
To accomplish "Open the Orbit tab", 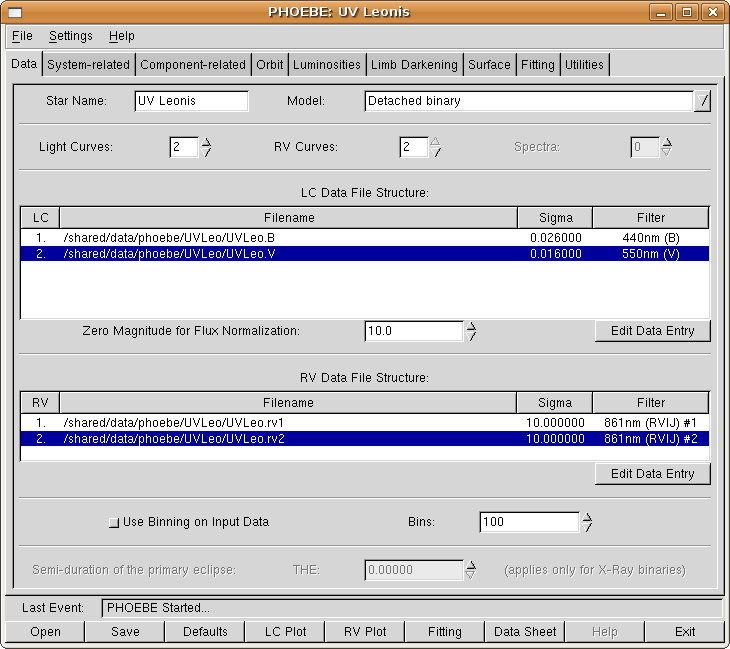I will pyautogui.click(x=270, y=64).
